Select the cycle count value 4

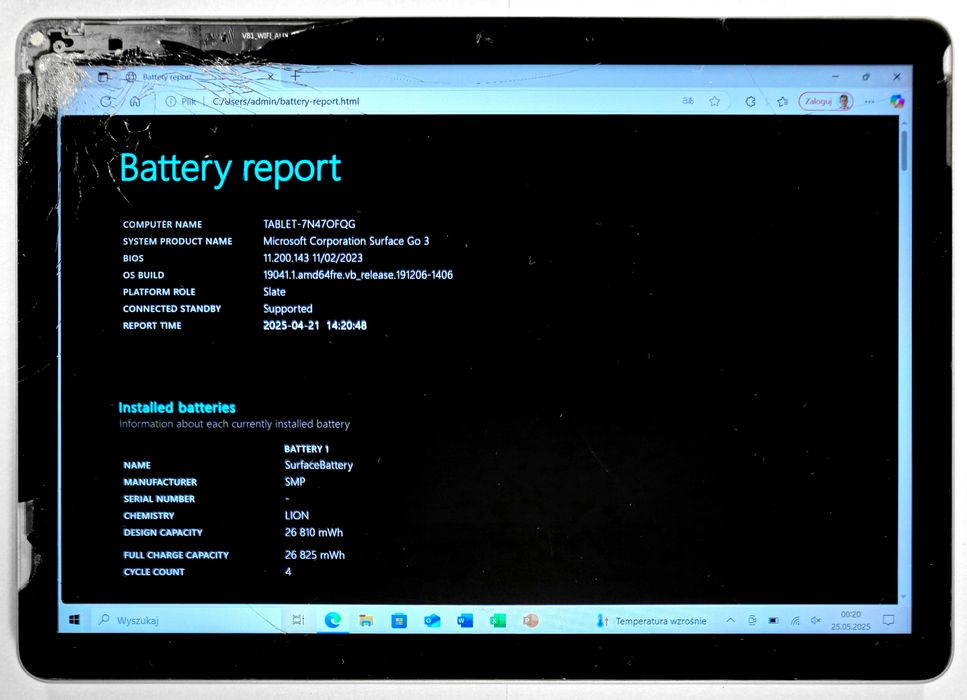[288, 572]
